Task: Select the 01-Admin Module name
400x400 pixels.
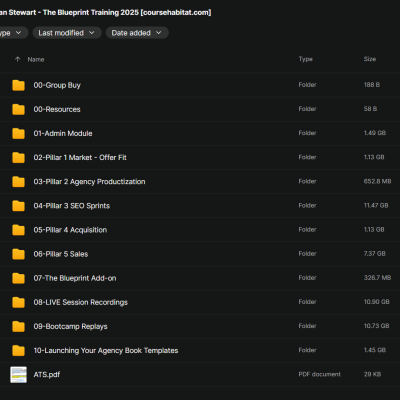Action: coord(63,133)
